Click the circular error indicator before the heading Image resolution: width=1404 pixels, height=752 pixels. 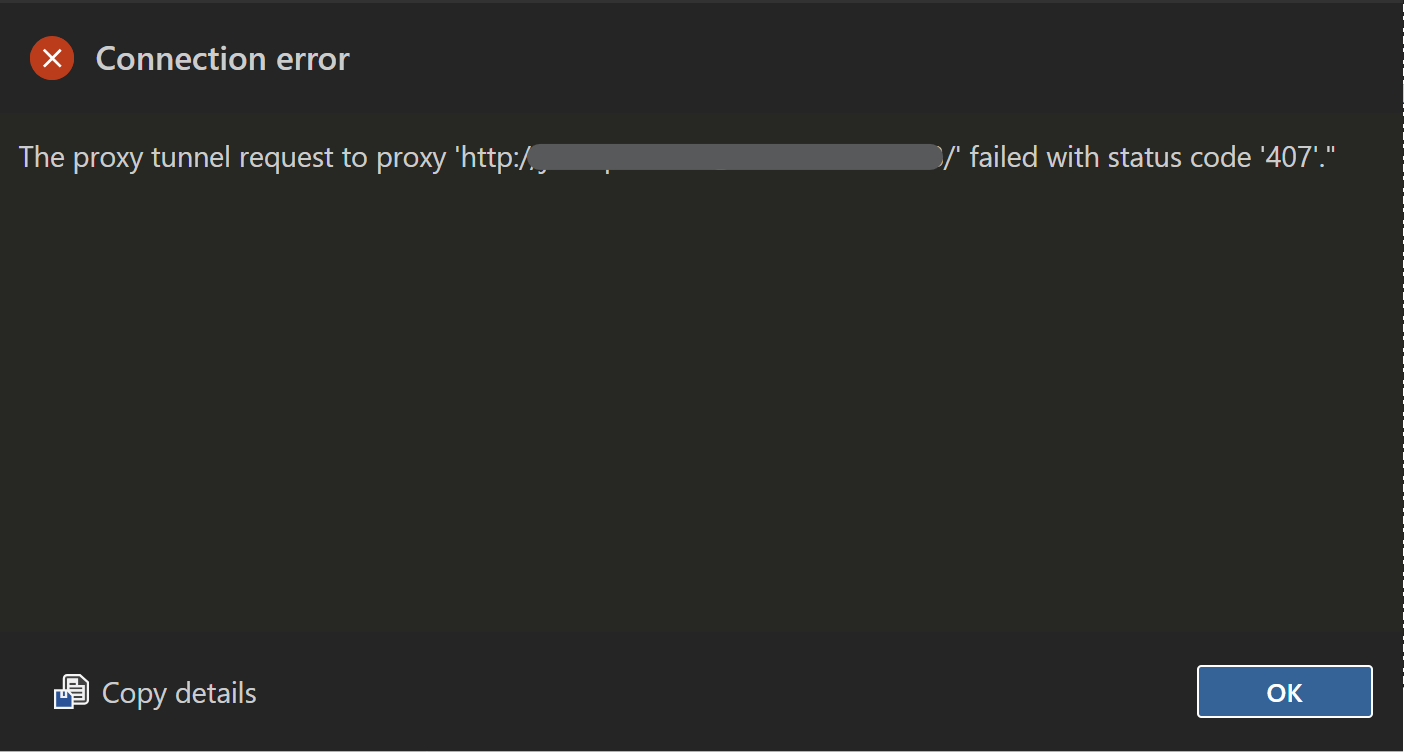click(51, 58)
